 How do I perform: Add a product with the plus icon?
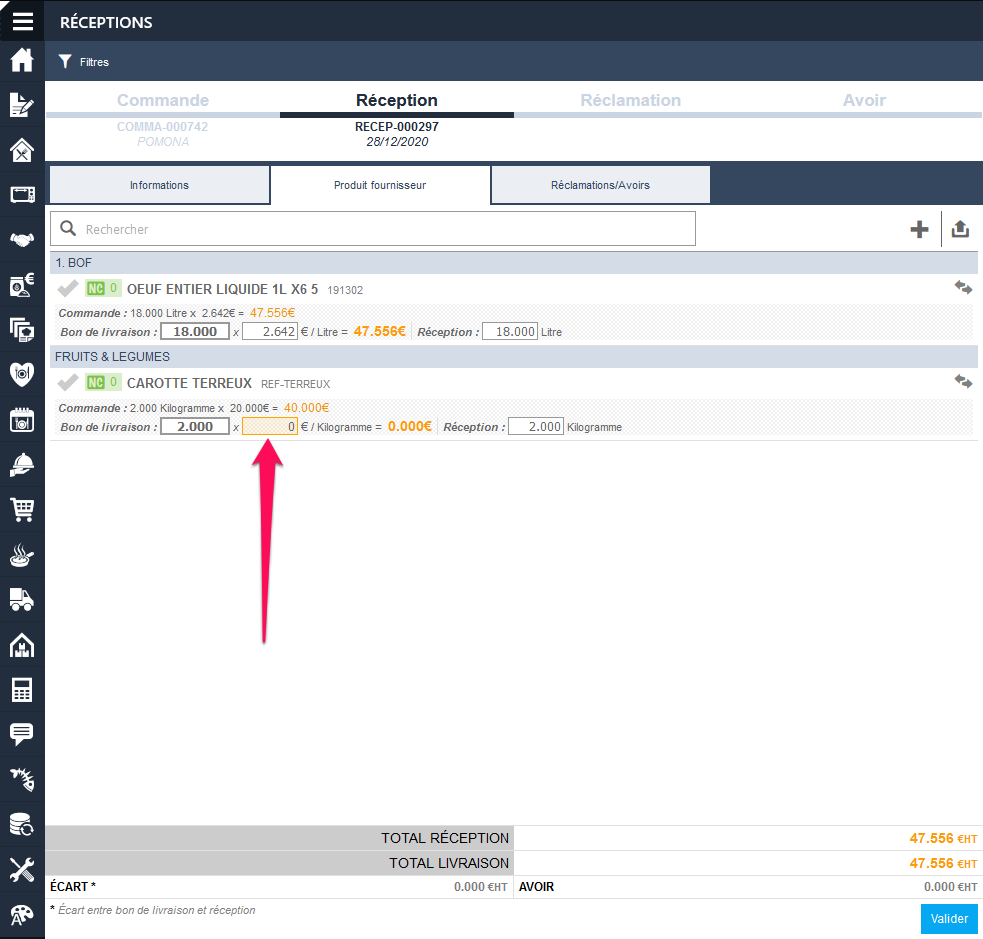(919, 229)
